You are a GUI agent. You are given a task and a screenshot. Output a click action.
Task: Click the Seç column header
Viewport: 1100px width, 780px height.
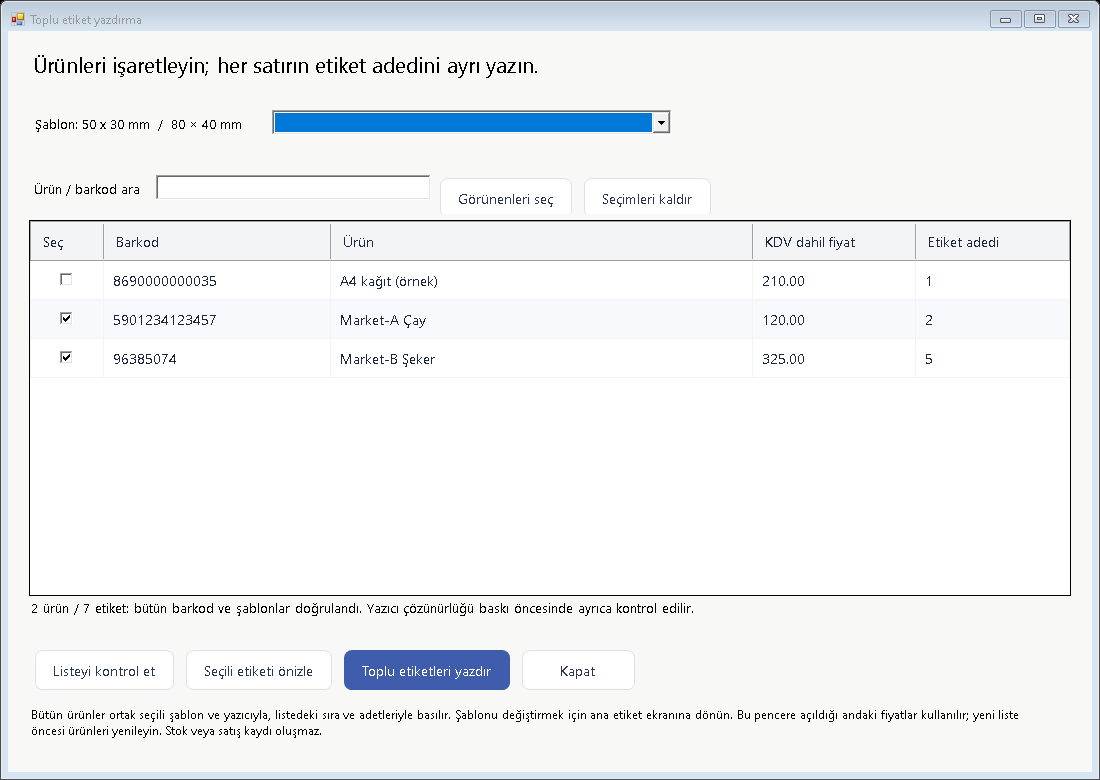(67, 242)
